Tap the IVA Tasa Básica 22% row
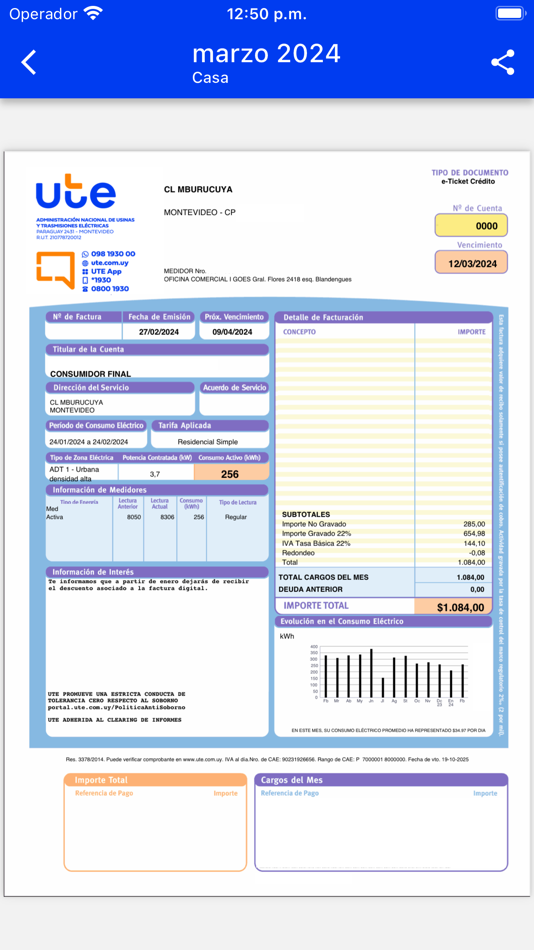Viewport: 534px width, 950px height. (383, 543)
